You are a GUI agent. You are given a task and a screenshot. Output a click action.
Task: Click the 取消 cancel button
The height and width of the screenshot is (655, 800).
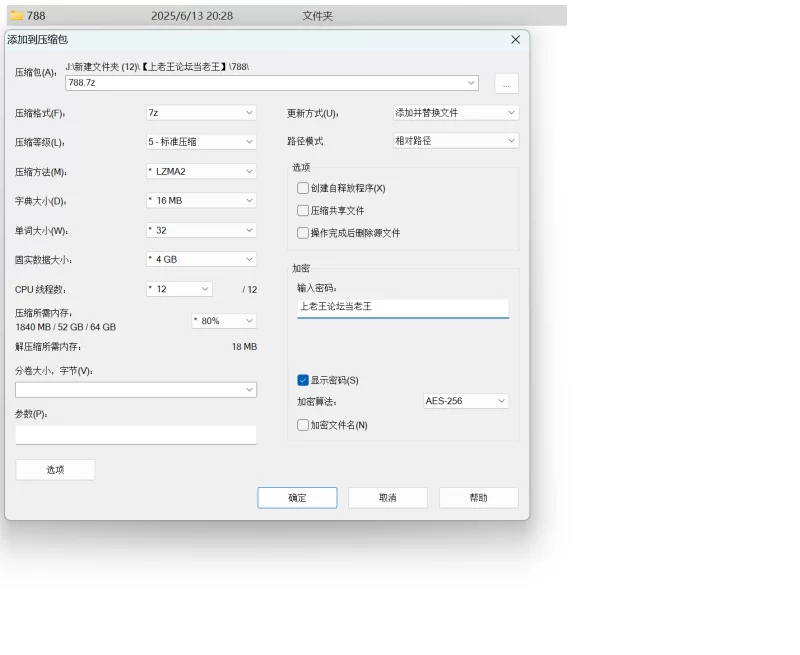388,498
